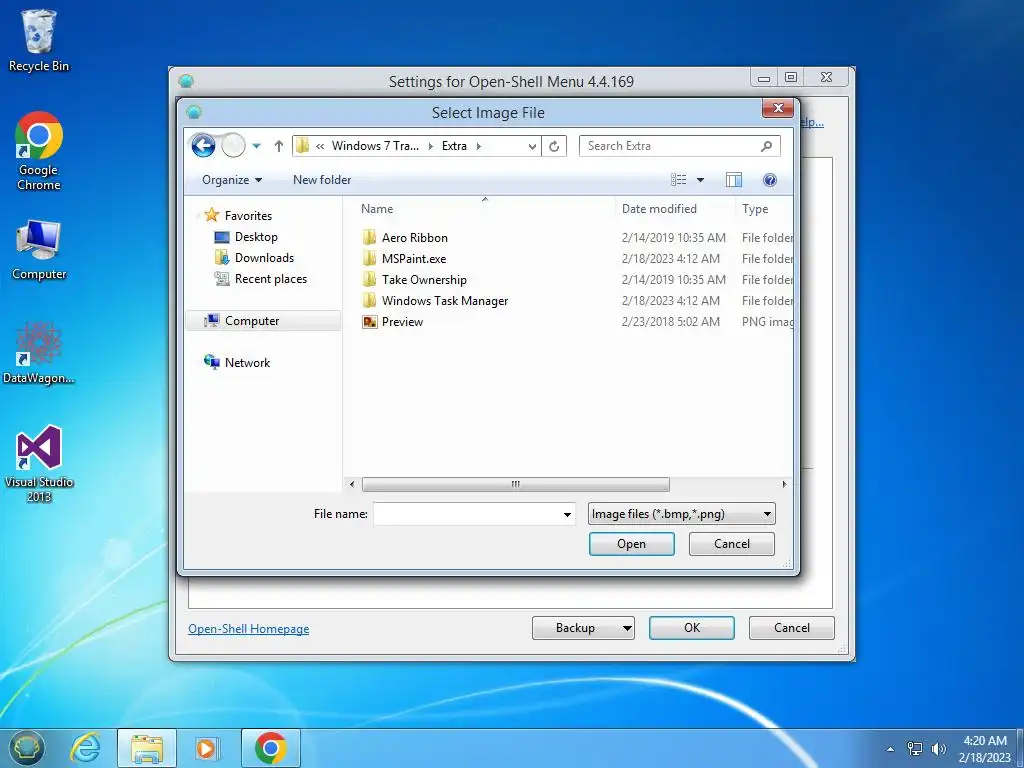Click the network tray icon
Viewport: 1024px width, 768px height.
pyautogui.click(x=915, y=749)
